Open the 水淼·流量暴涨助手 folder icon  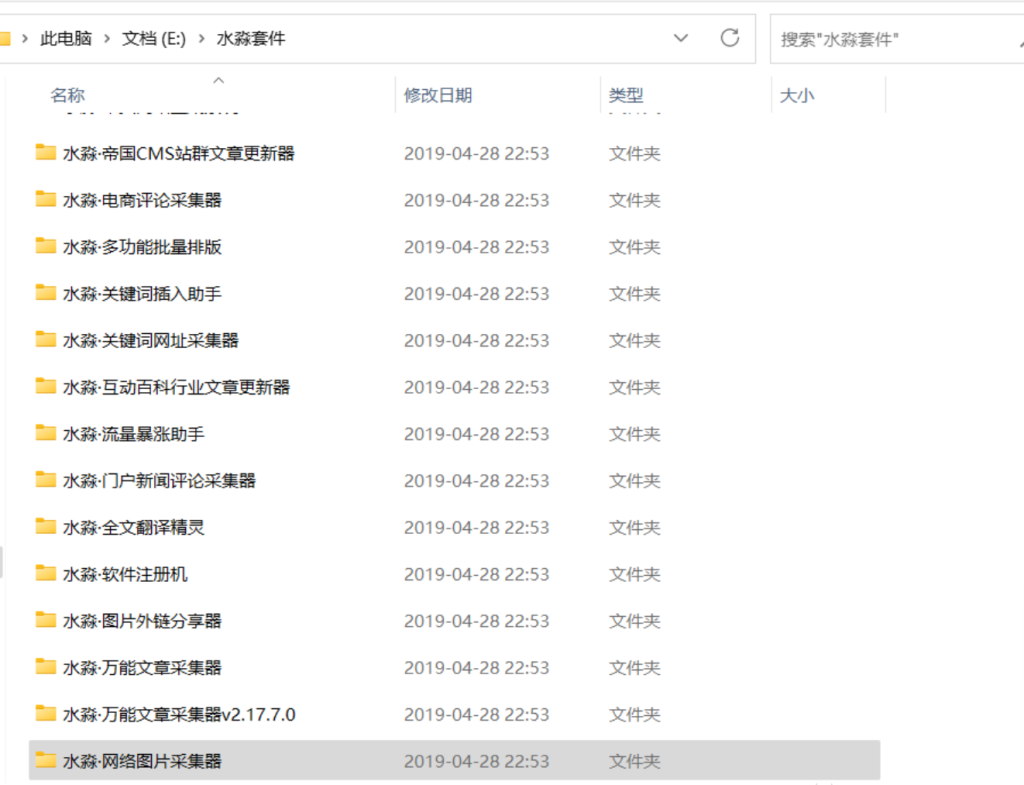[46, 434]
